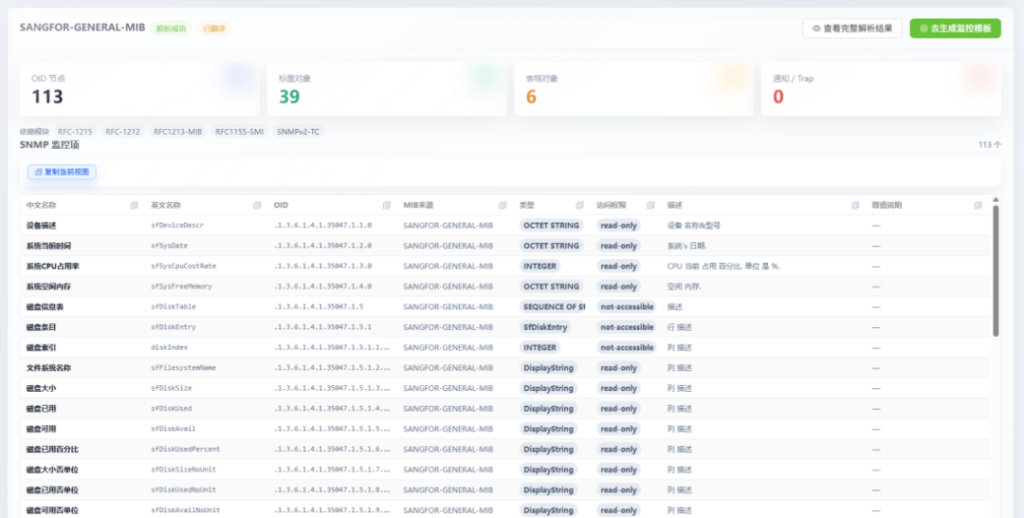The image size is (1024, 518).
Task: Click copy icon in 取值说明 column header
Action: coord(978,205)
